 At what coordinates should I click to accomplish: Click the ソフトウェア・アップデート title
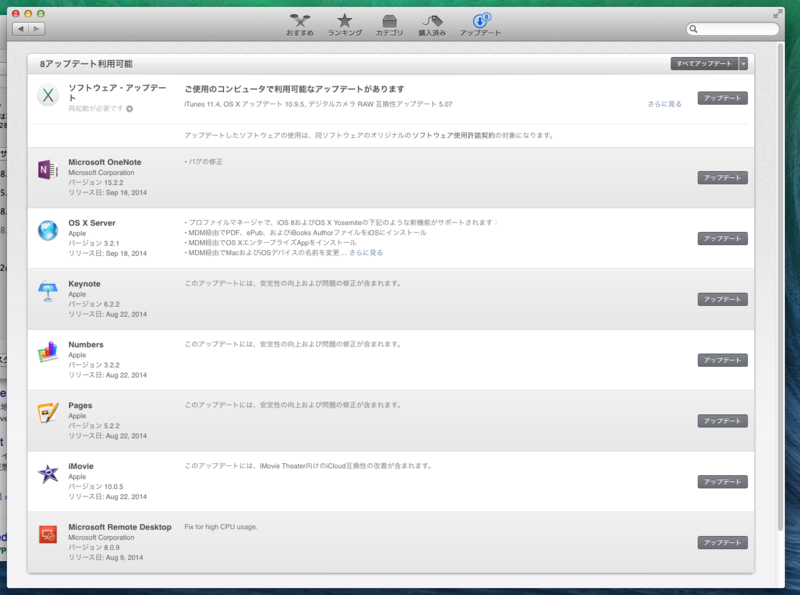pos(117,92)
